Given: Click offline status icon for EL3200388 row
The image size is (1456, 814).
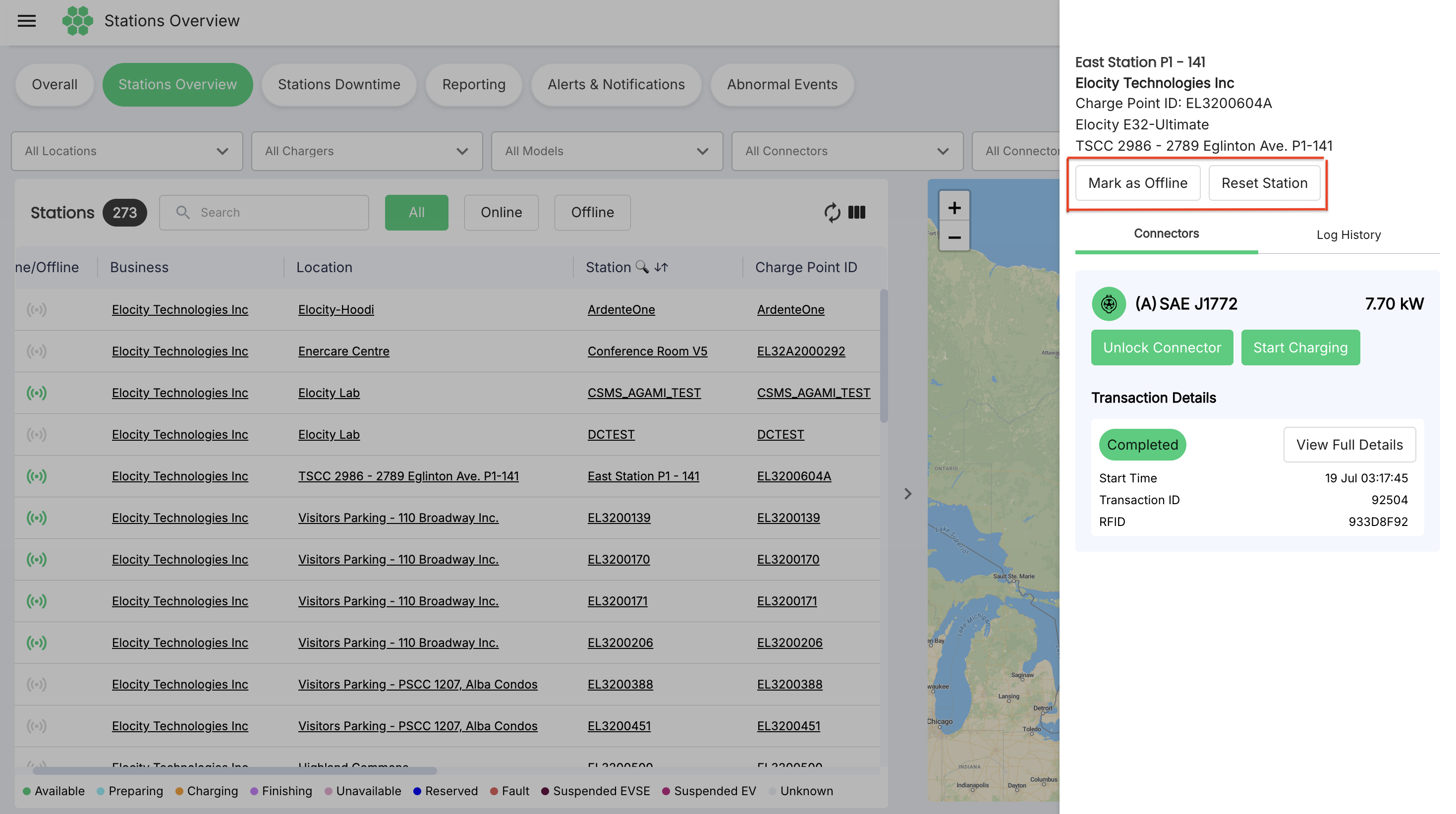Looking at the screenshot, I should coord(37,685).
